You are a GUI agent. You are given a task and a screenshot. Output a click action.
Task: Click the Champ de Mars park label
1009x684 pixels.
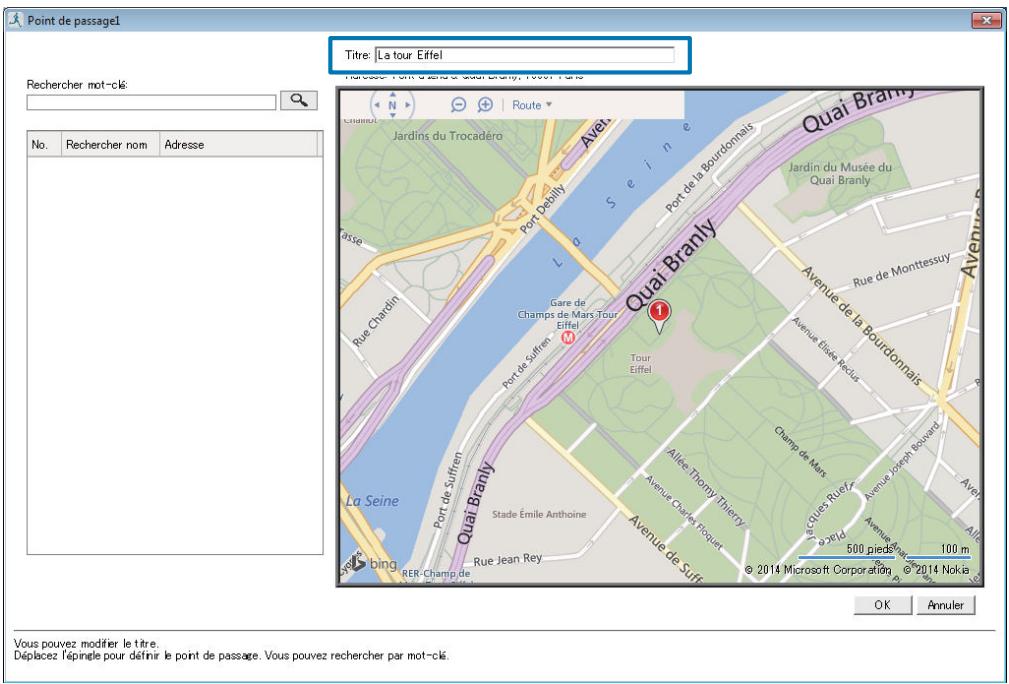pyautogui.click(x=800, y=452)
